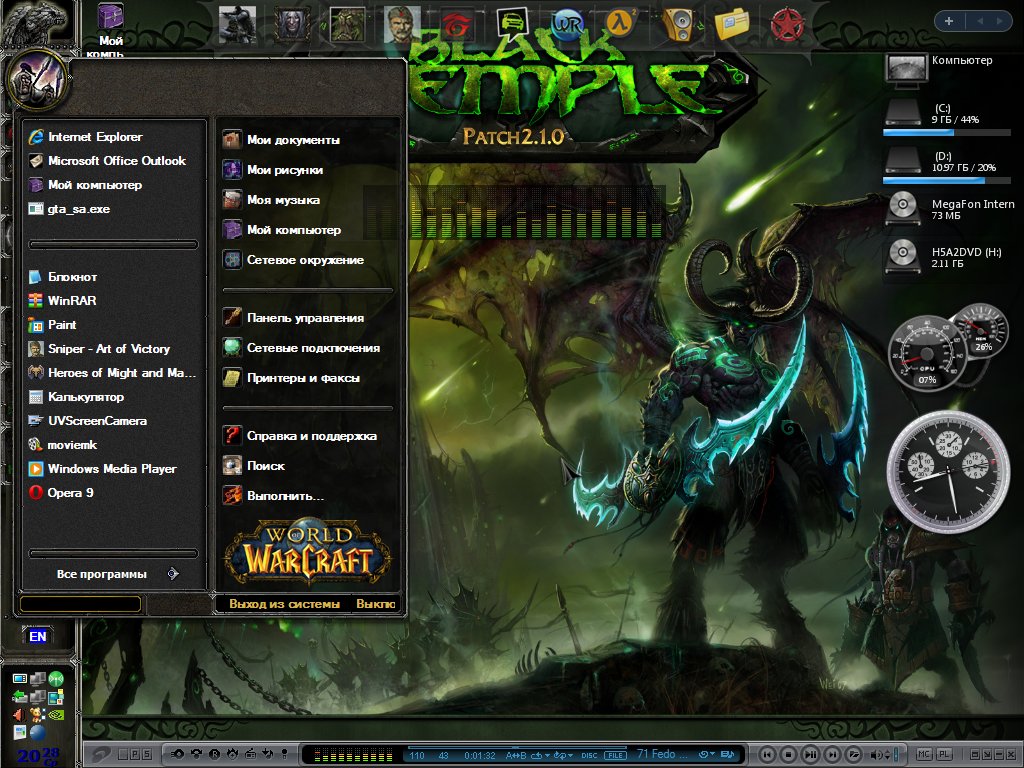Click the analog clock widget
The image size is (1024, 768).
tap(948, 472)
